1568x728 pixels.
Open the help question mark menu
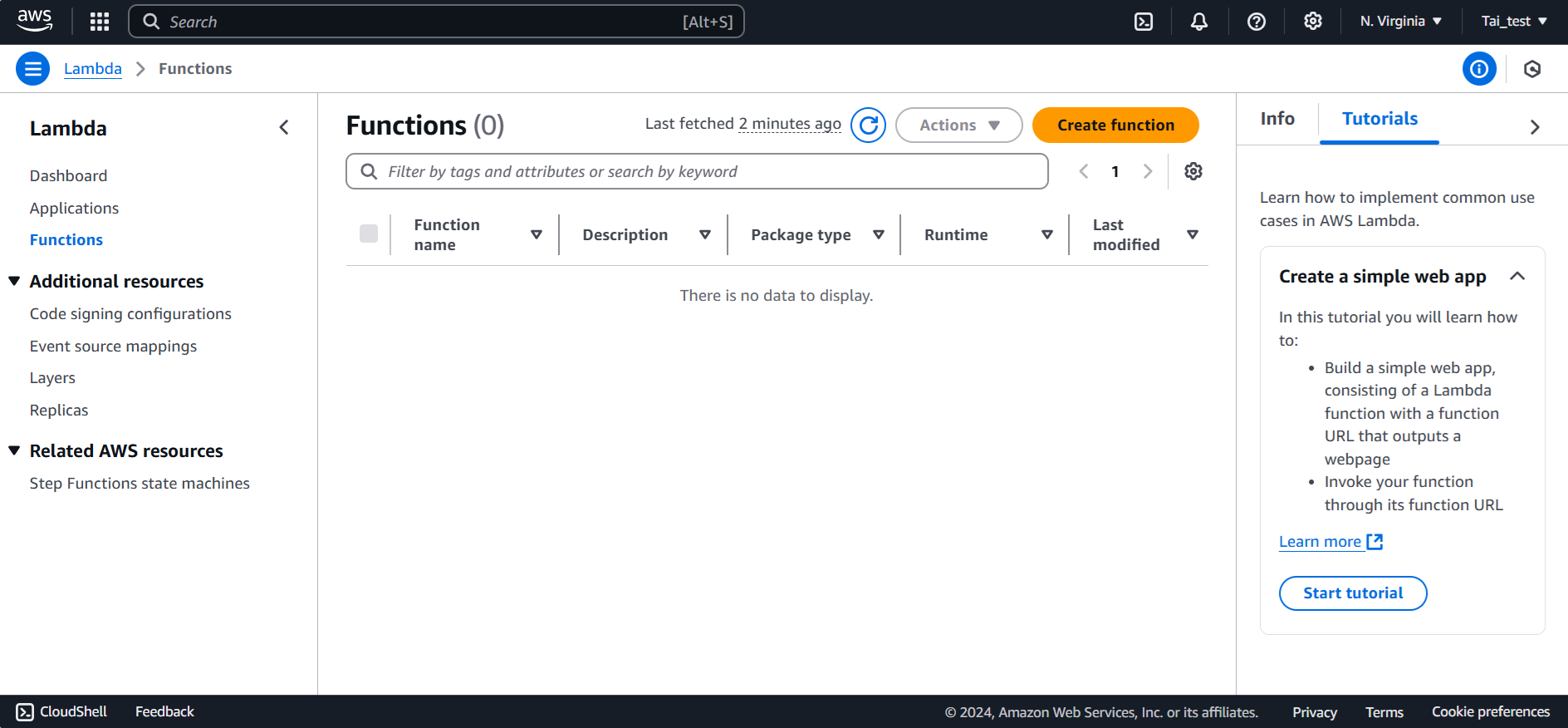1257,22
